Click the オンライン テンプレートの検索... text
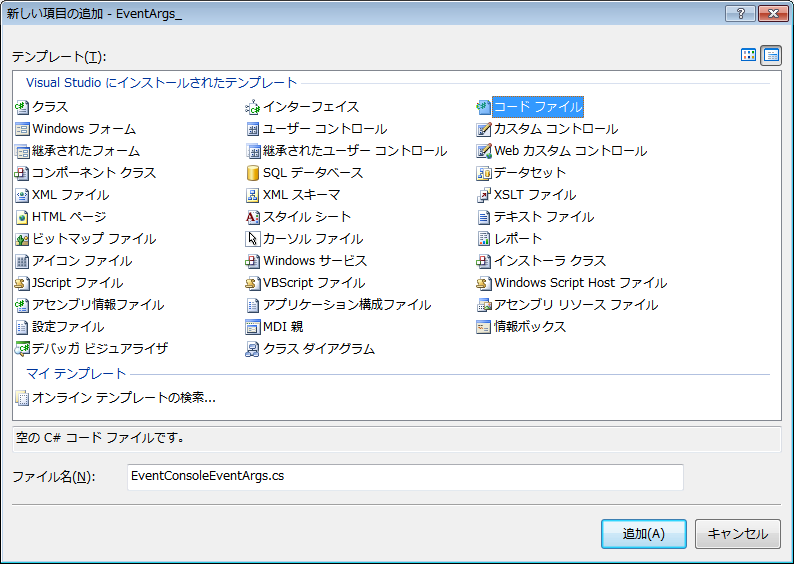Image resolution: width=794 pixels, height=564 pixels. pyautogui.click(x=124, y=398)
